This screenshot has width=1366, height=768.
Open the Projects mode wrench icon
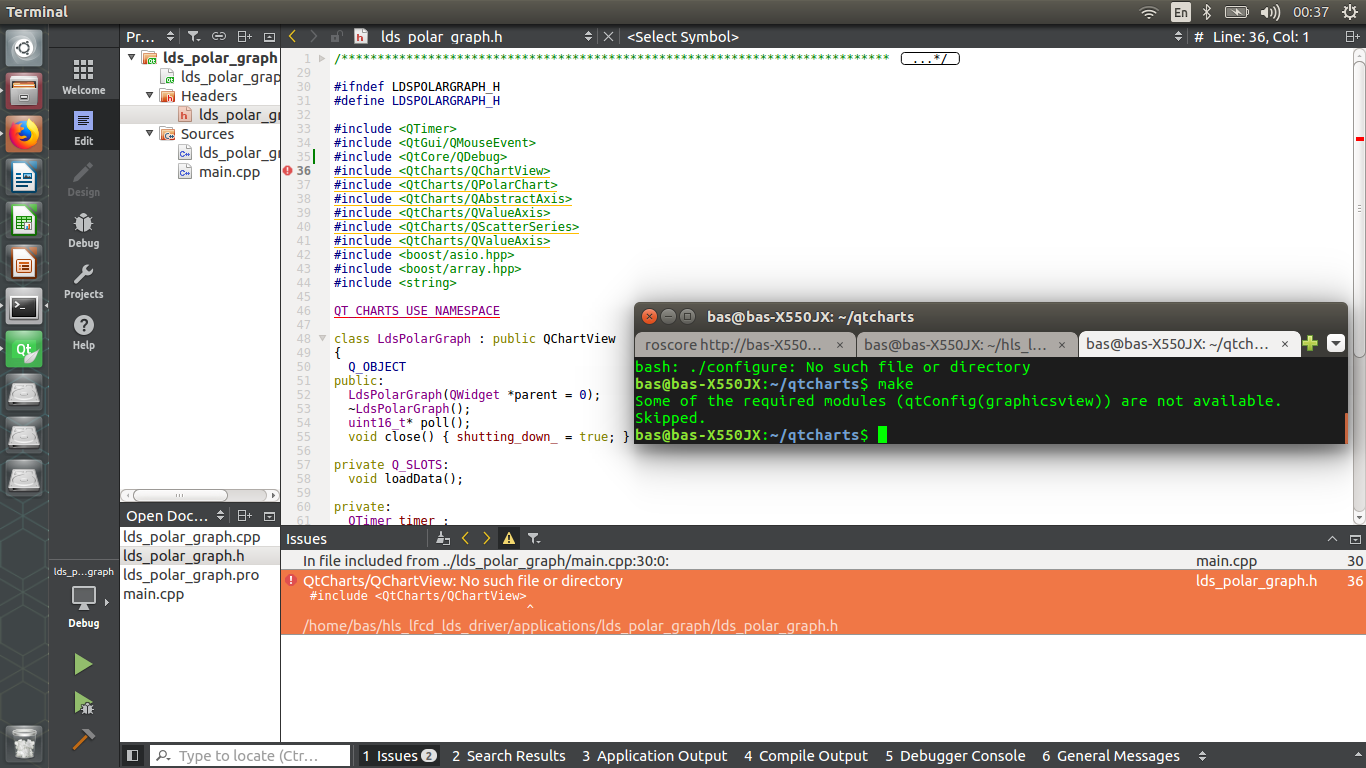[x=83, y=280]
